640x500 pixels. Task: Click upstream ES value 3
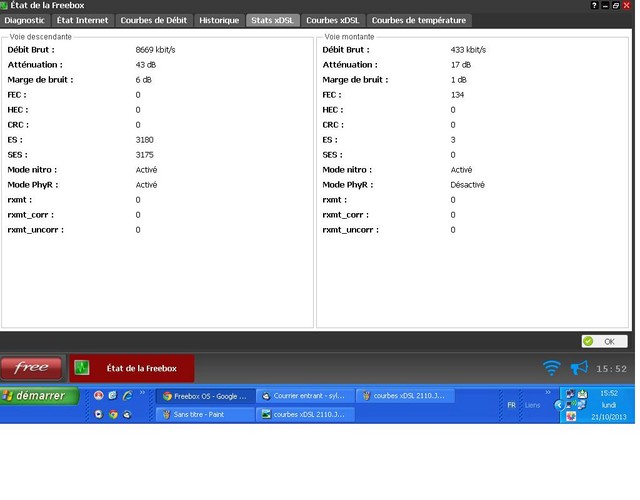click(453, 140)
